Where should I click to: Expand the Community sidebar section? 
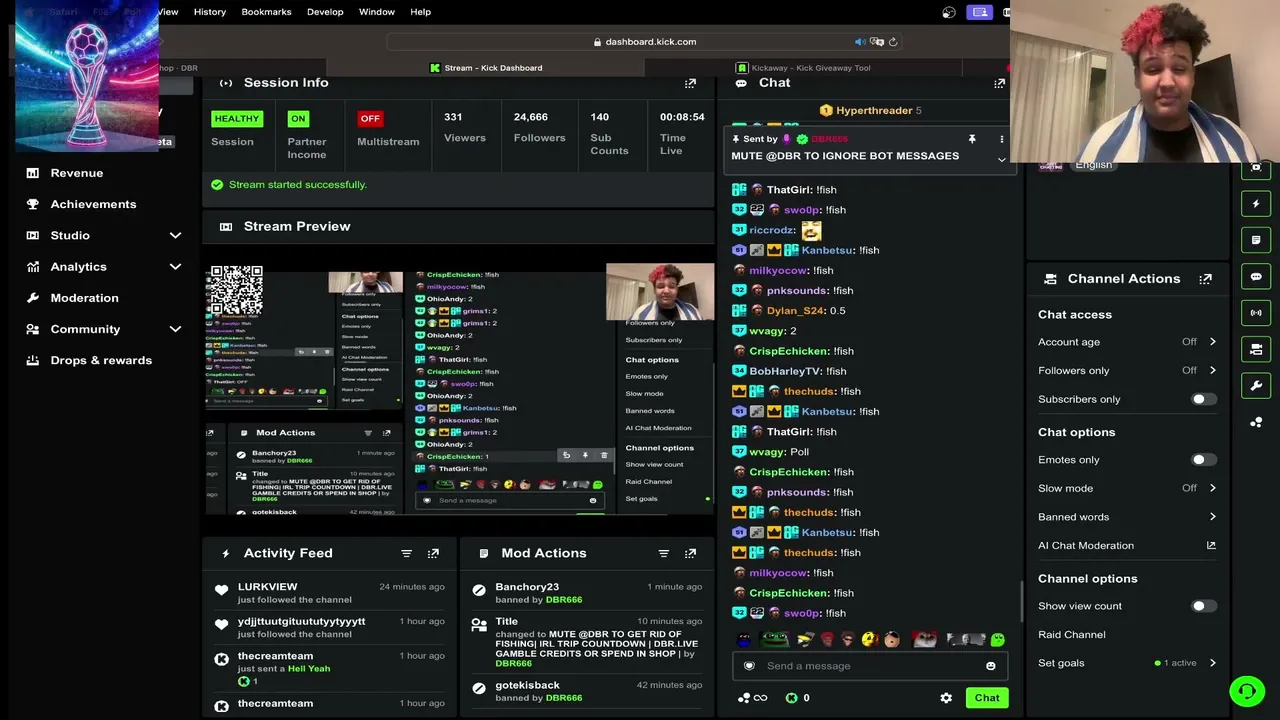coord(175,329)
